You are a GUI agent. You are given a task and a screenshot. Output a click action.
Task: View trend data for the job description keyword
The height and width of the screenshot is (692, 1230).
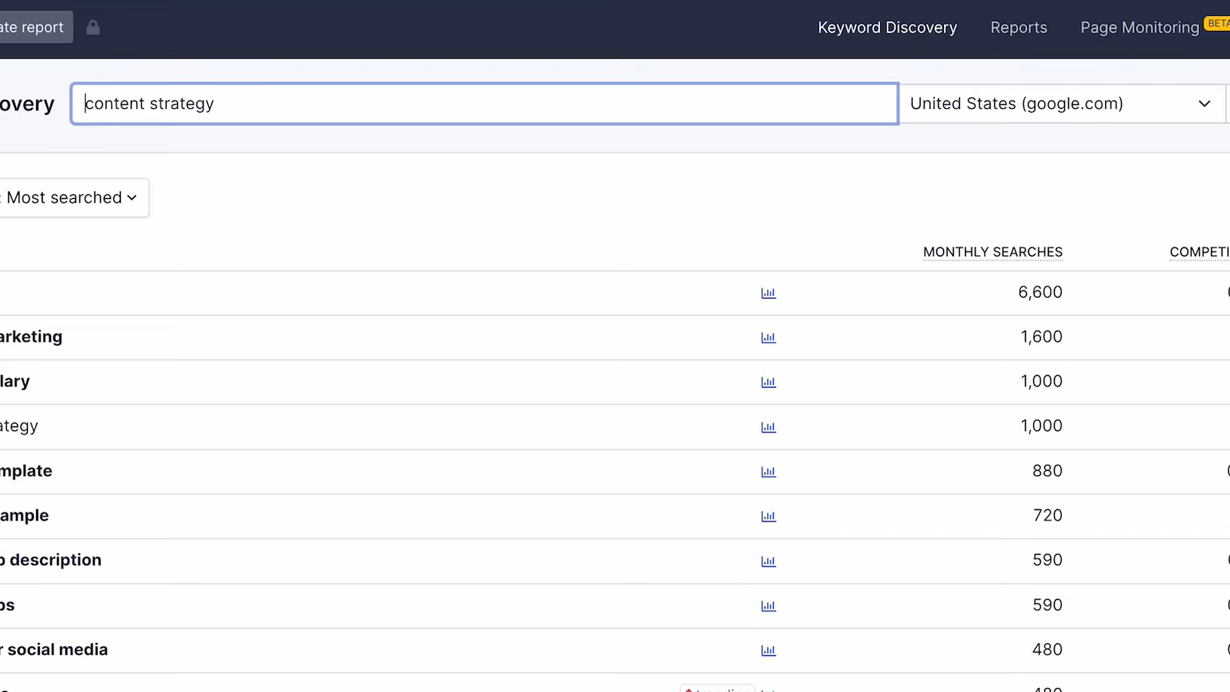768,561
